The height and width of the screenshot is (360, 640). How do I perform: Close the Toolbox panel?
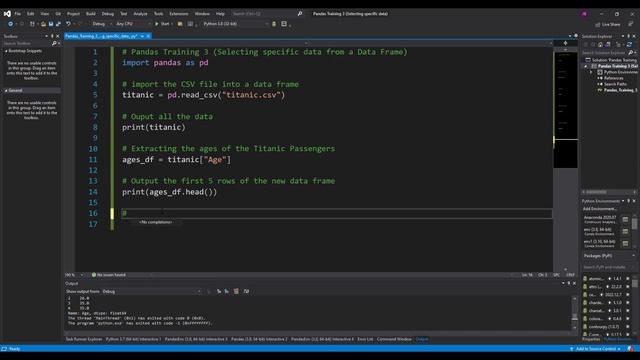pyautogui.click(x=58, y=36)
